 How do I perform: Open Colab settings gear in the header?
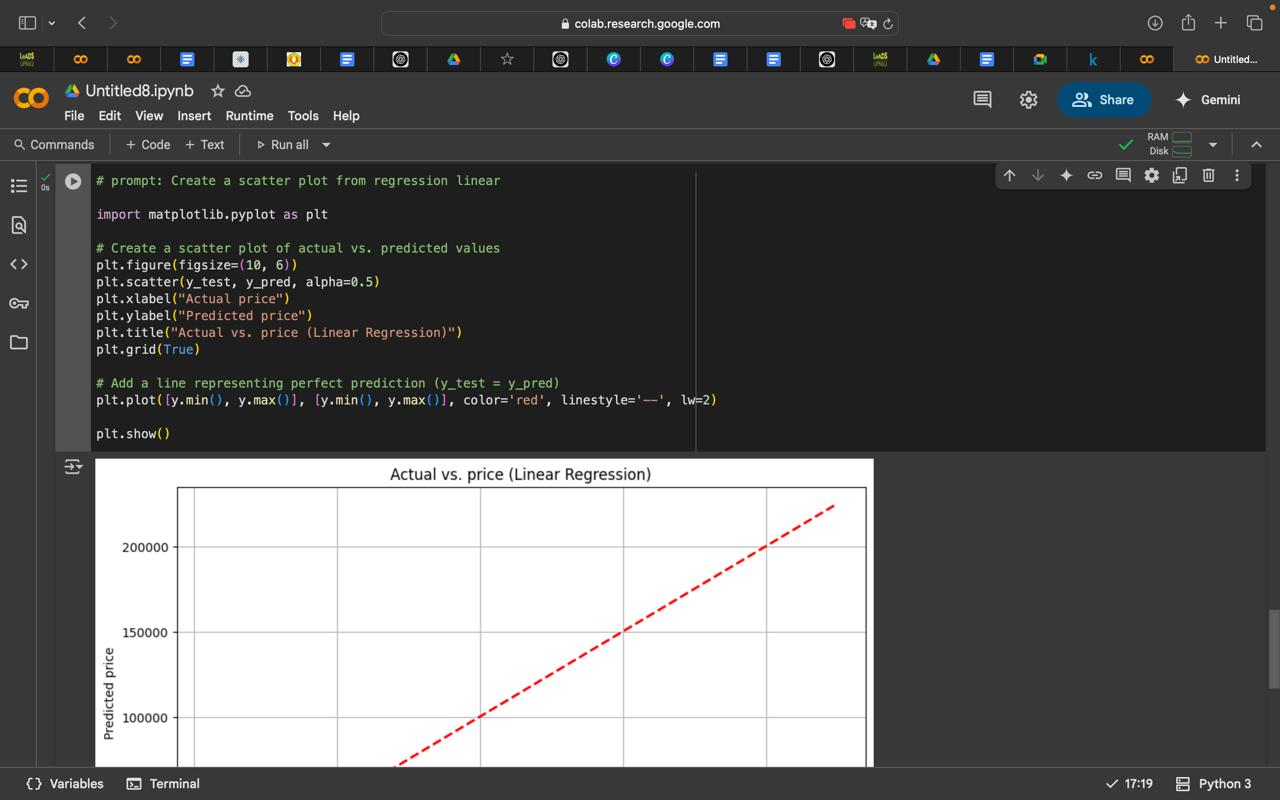coord(1028,99)
